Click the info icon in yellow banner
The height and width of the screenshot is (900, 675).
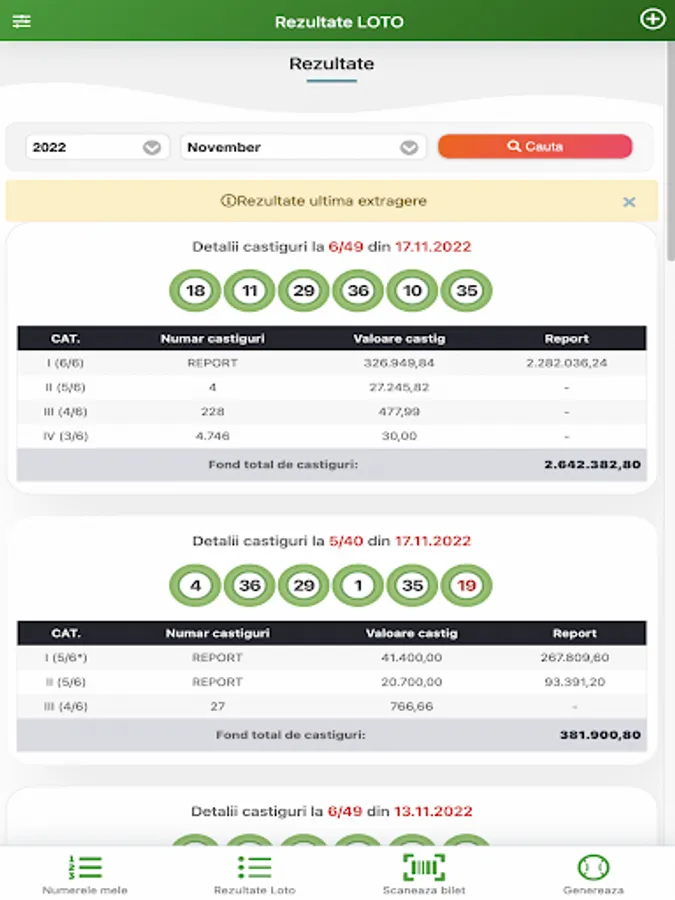click(x=227, y=201)
